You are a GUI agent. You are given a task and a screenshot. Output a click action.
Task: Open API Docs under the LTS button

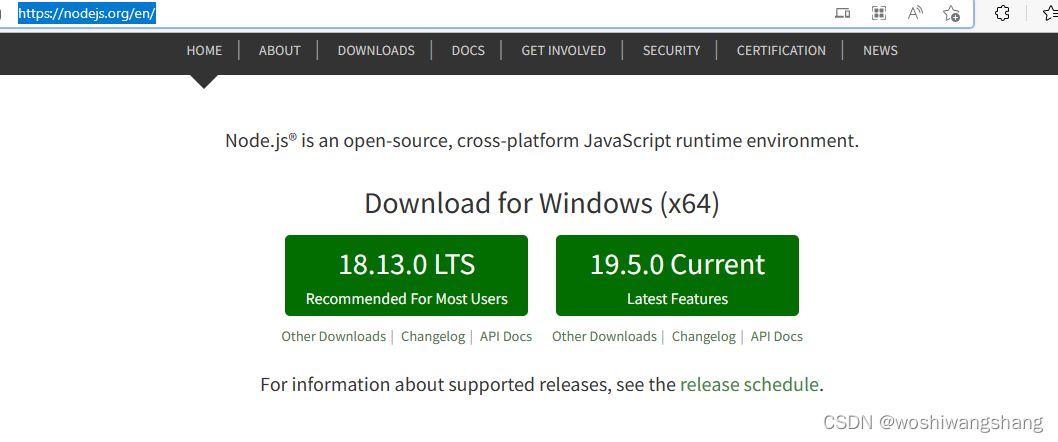pos(506,336)
